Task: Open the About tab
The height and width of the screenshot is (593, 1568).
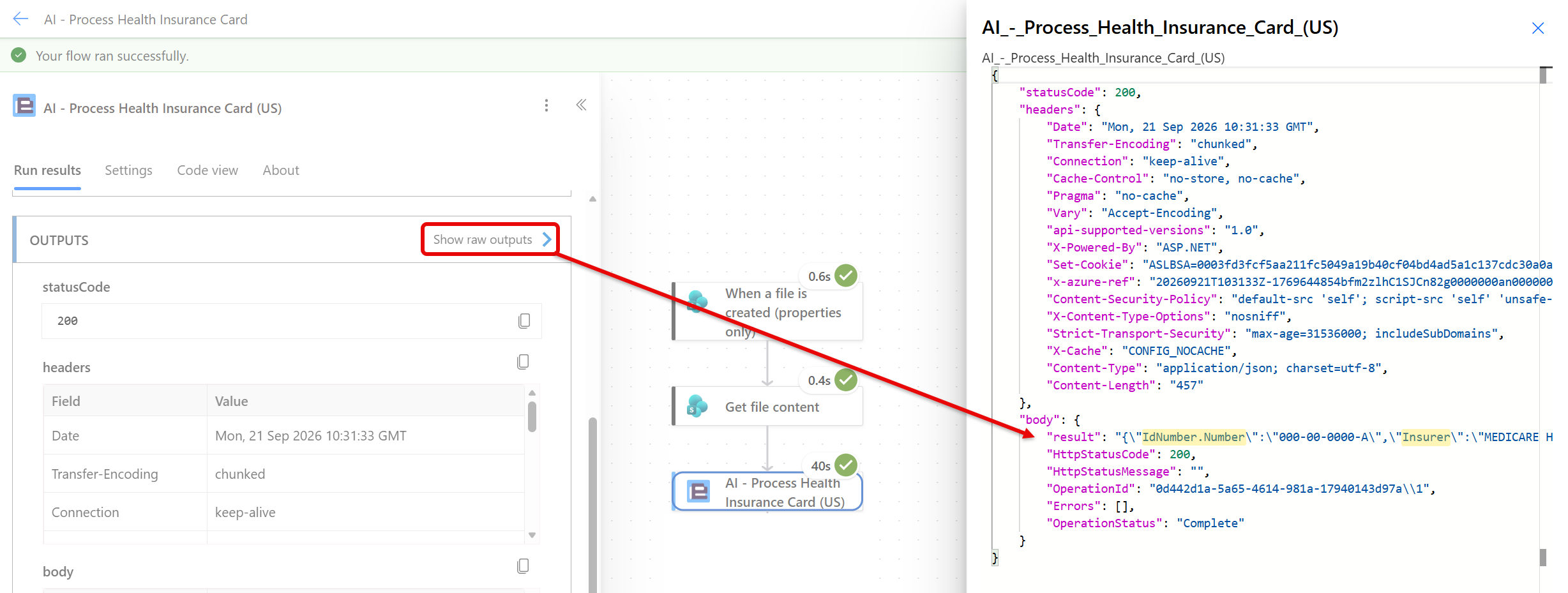Action: [281, 170]
